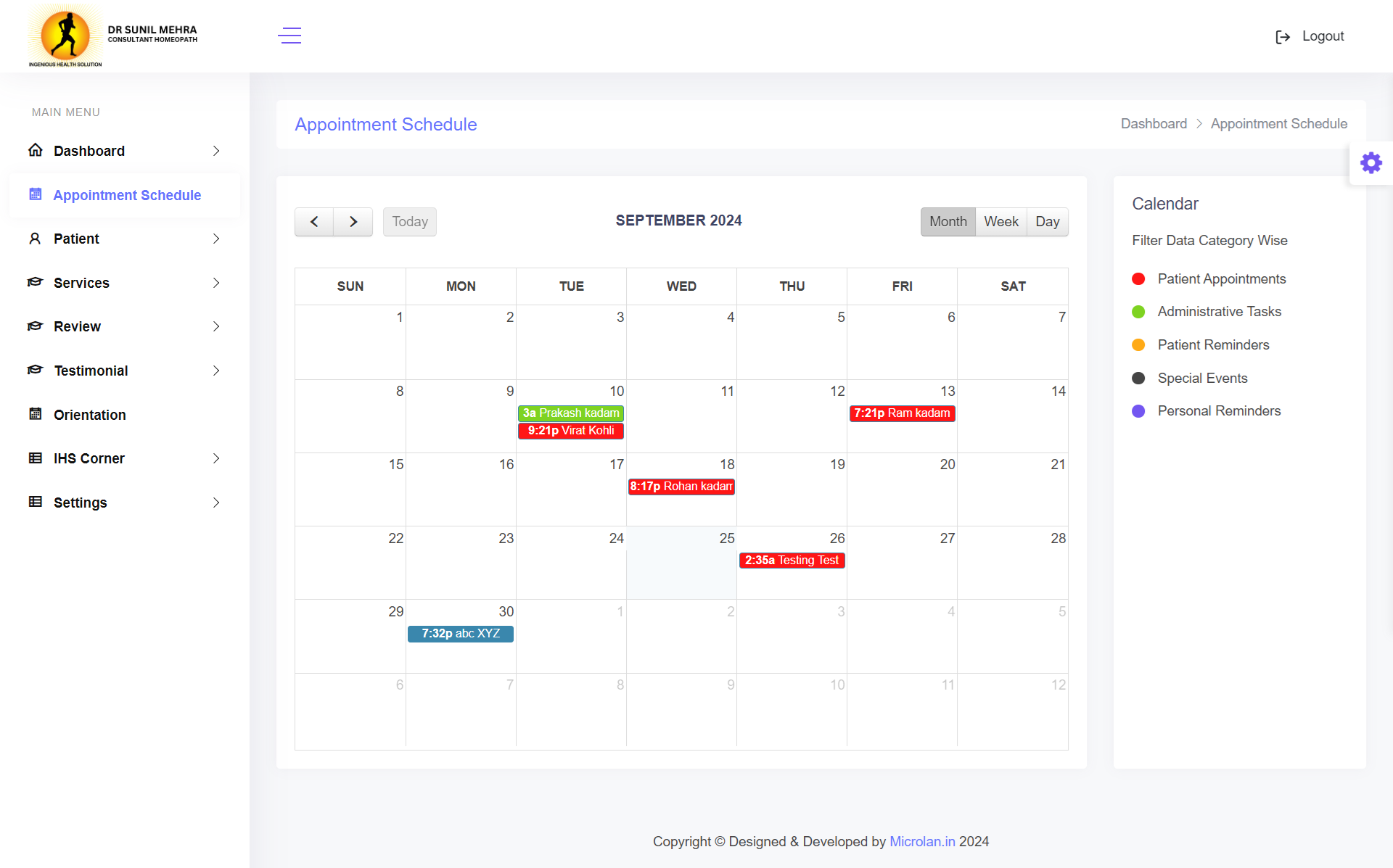Click the hamburger menu toggle icon

(289, 36)
